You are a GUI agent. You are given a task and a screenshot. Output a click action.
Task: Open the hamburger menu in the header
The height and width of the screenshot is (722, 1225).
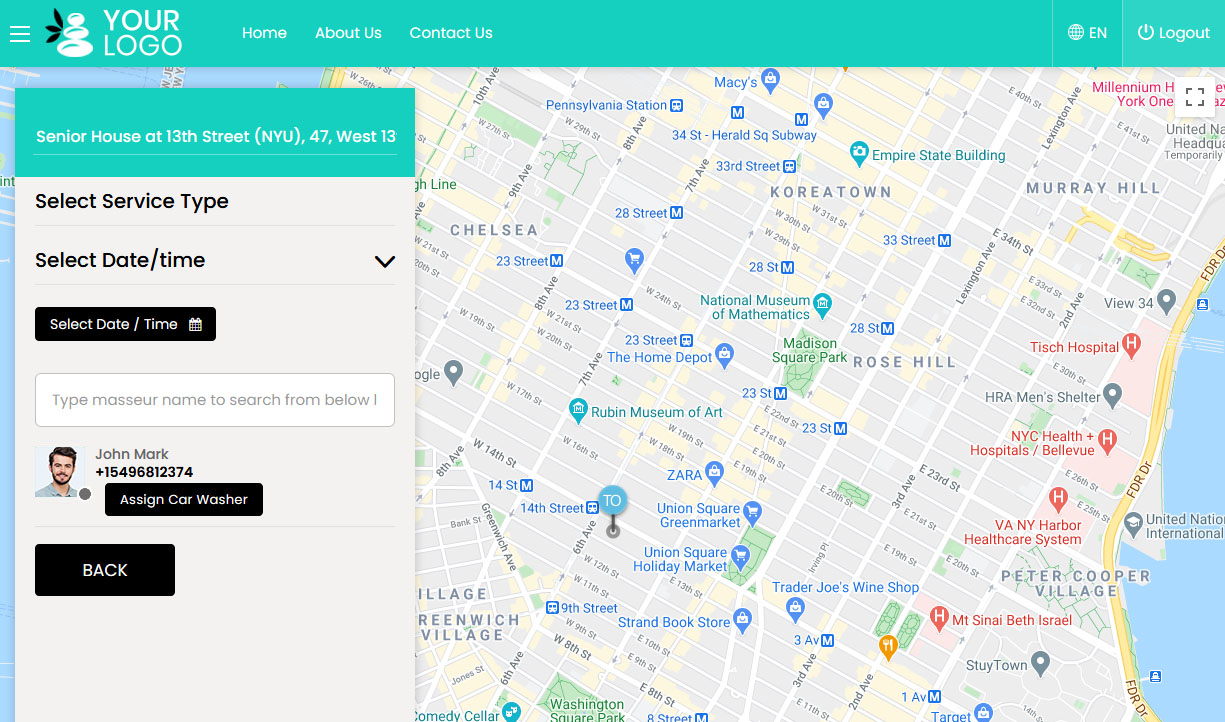[x=20, y=33]
